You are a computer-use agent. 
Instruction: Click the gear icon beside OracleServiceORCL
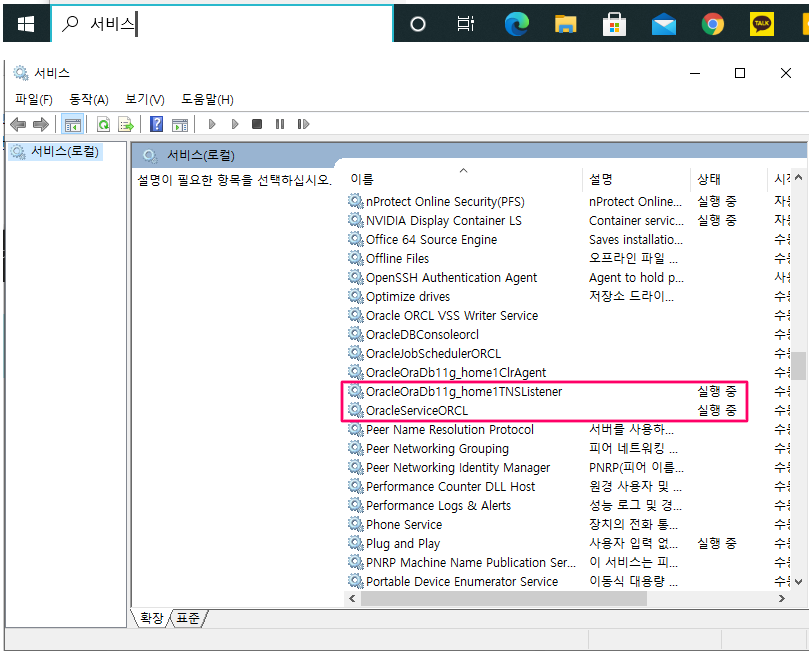(x=355, y=411)
